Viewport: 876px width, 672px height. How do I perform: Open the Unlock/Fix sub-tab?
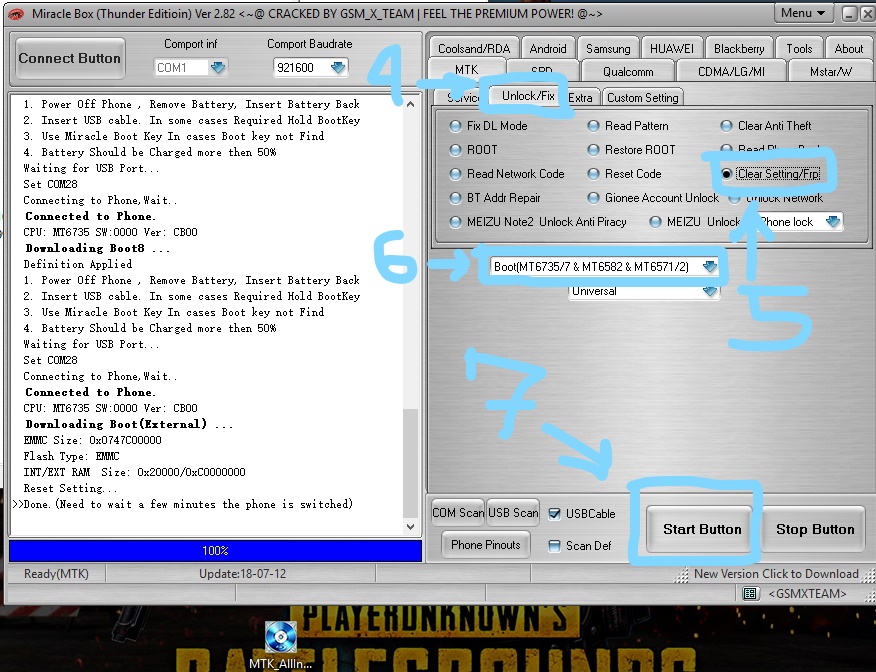tap(528, 96)
